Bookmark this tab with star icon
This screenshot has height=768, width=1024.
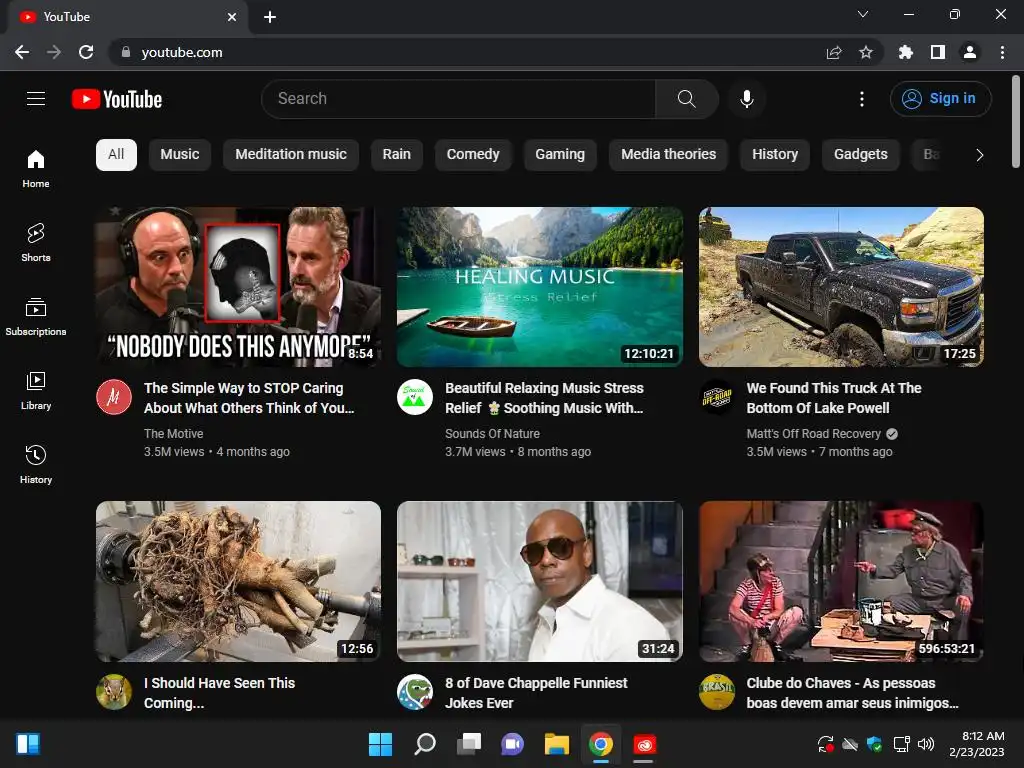coord(866,52)
